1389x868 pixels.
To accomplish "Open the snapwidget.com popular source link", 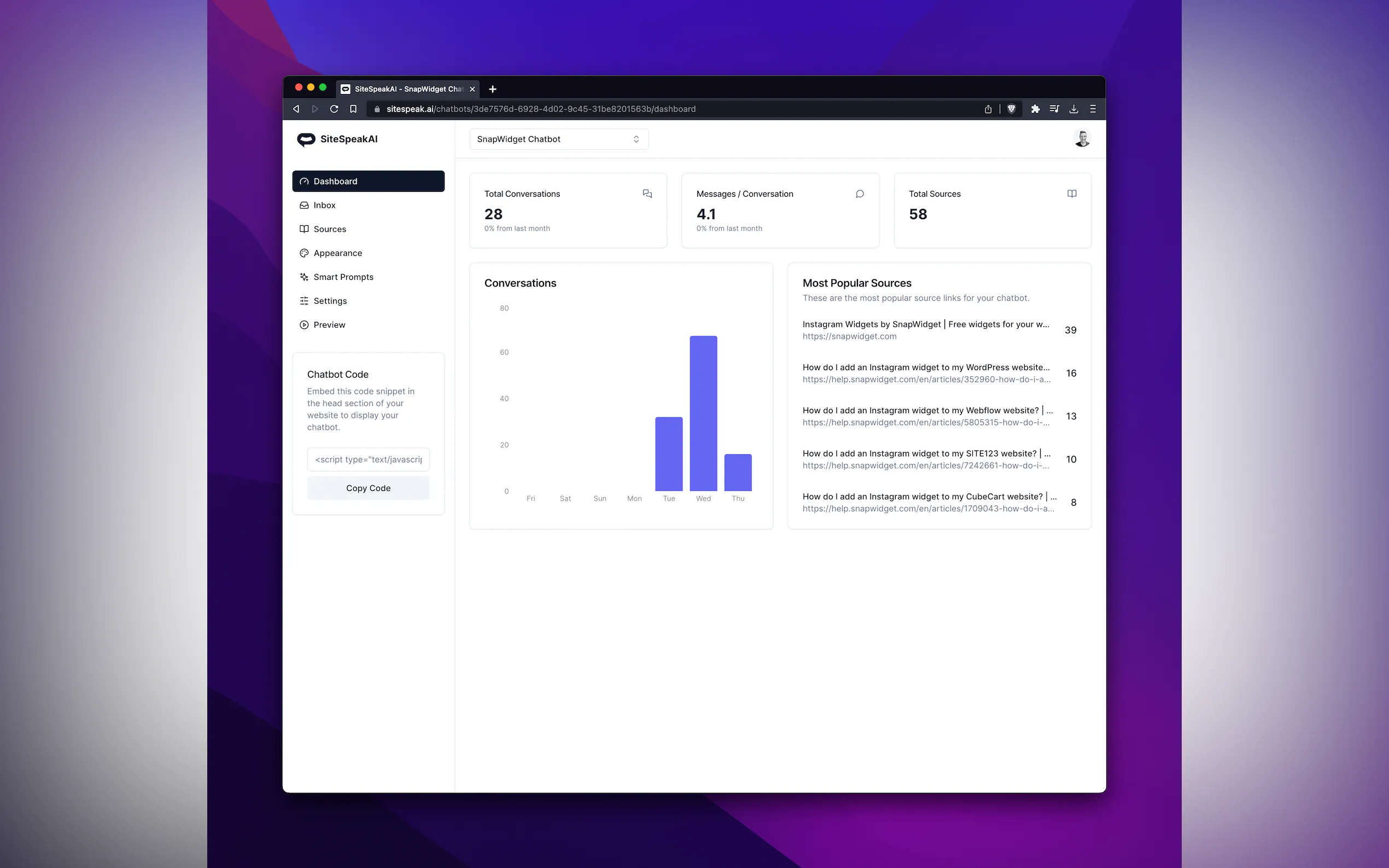I will click(849, 336).
